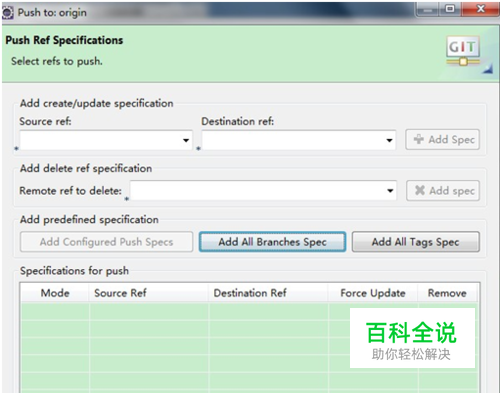Open the Source ref dropdown arrow

tap(186, 140)
